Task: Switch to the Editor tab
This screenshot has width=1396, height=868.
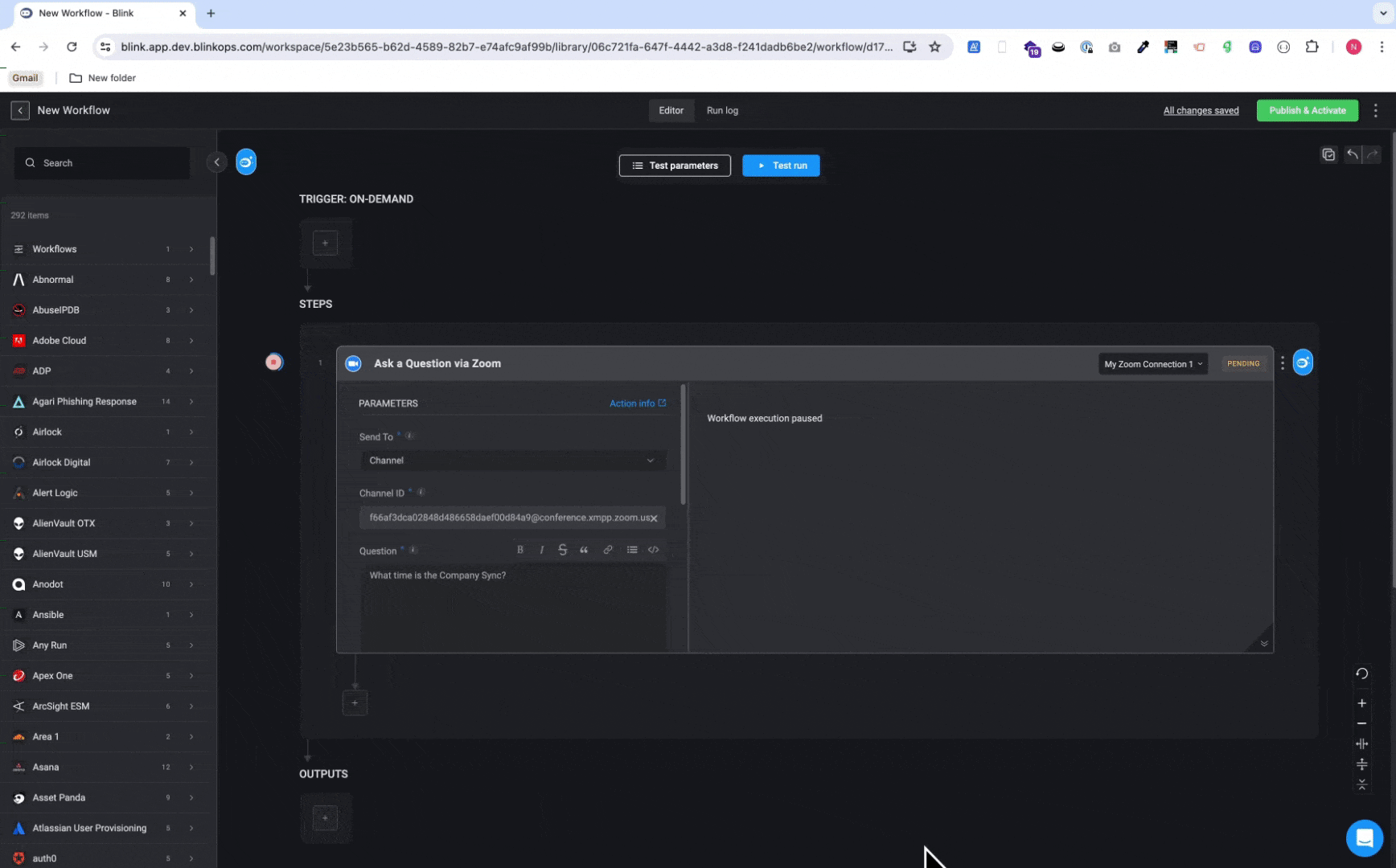Action: [671, 111]
